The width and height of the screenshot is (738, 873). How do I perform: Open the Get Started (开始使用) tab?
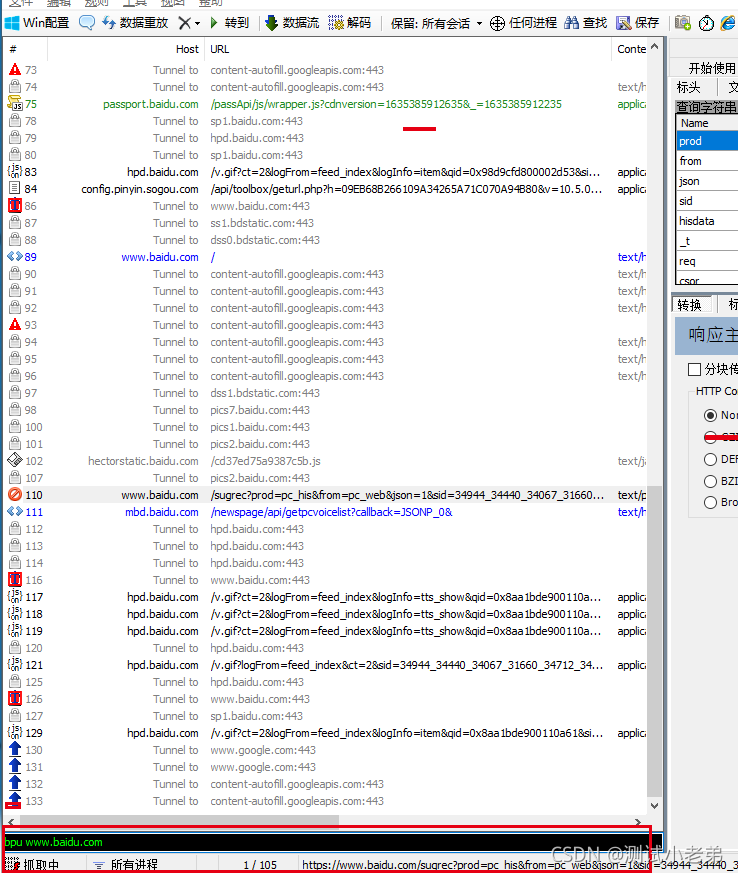click(711, 68)
